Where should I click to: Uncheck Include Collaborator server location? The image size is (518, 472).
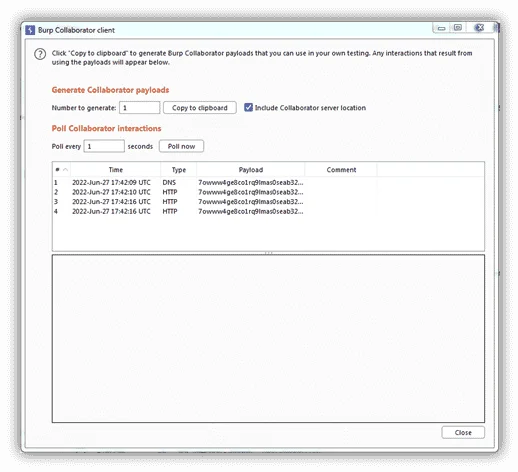pyautogui.click(x=248, y=107)
